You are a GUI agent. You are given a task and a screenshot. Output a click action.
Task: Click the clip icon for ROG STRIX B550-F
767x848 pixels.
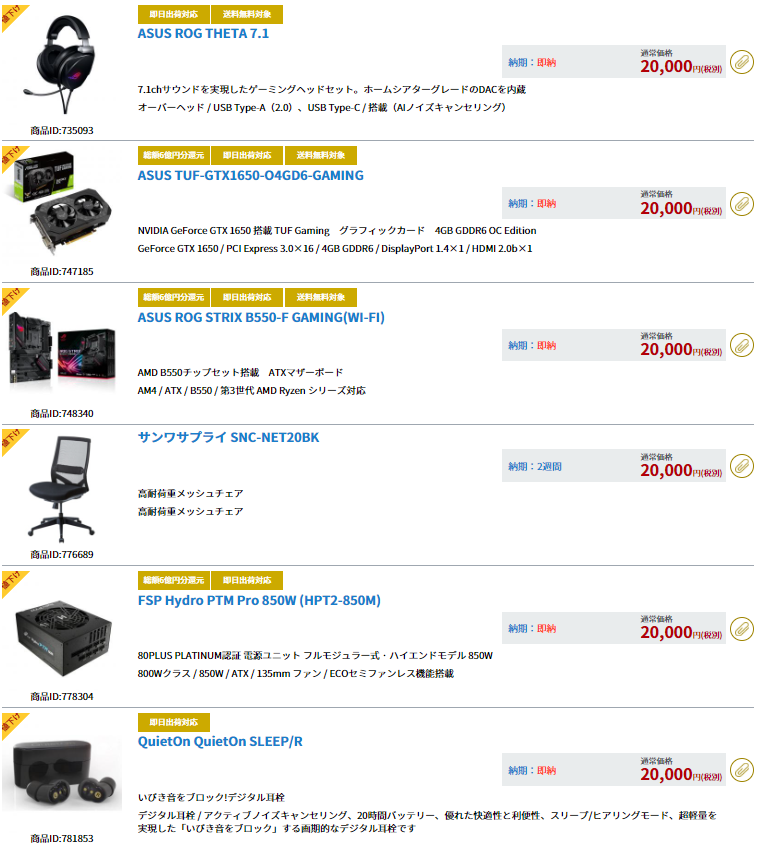pos(742,345)
